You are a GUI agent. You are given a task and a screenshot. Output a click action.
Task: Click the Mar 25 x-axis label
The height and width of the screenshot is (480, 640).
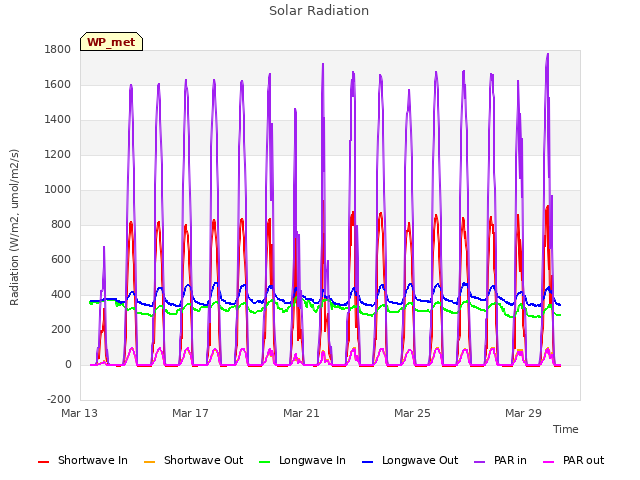point(413,413)
